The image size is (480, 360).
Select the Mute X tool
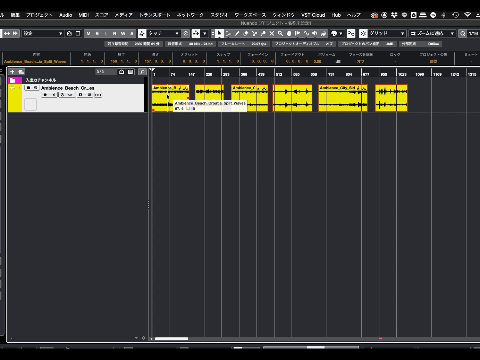point(272,33)
